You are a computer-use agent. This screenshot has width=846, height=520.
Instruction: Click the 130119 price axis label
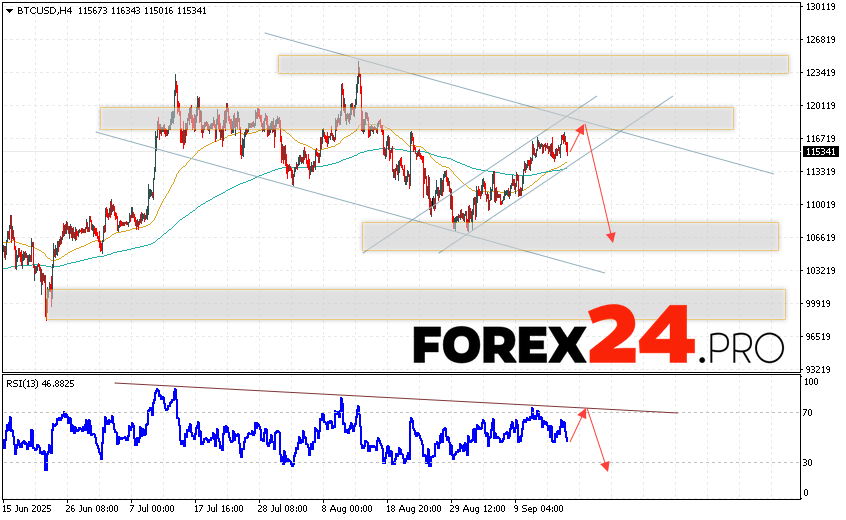pos(820,7)
